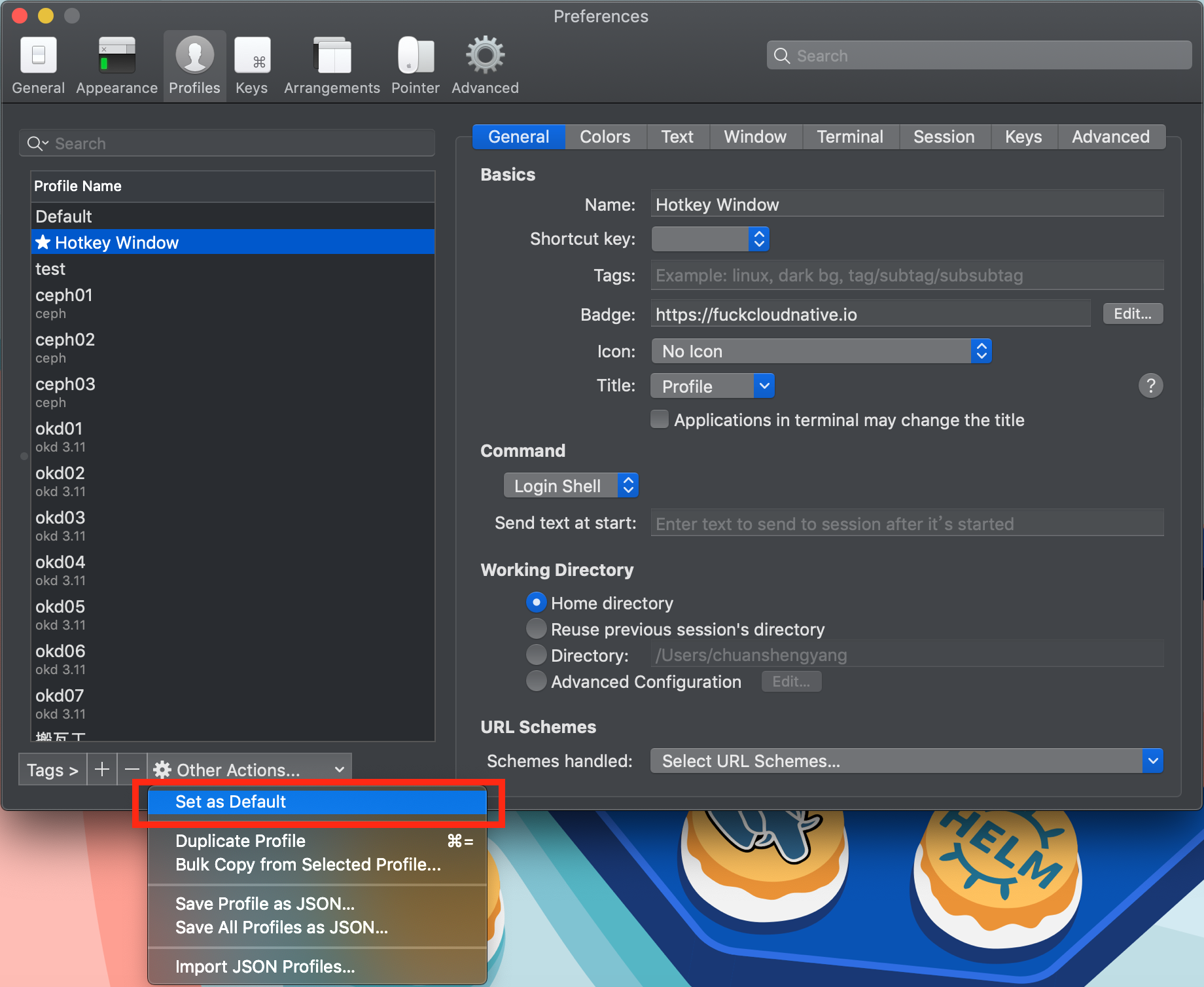The height and width of the screenshot is (987, 1204).
Task: Open the Login Shell command dropdown
Action: (x=570, y=485)
